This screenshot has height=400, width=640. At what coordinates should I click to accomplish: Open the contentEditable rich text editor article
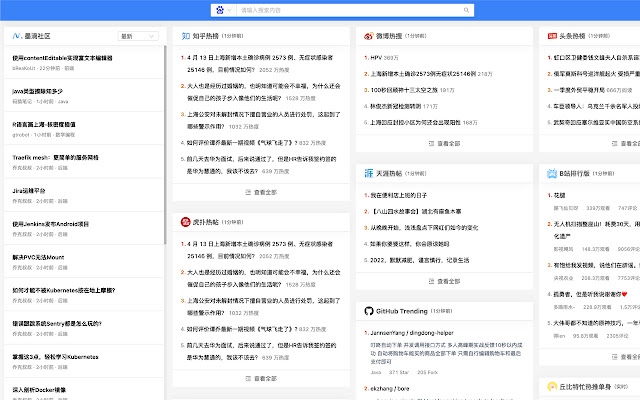(x=62, y=58)
